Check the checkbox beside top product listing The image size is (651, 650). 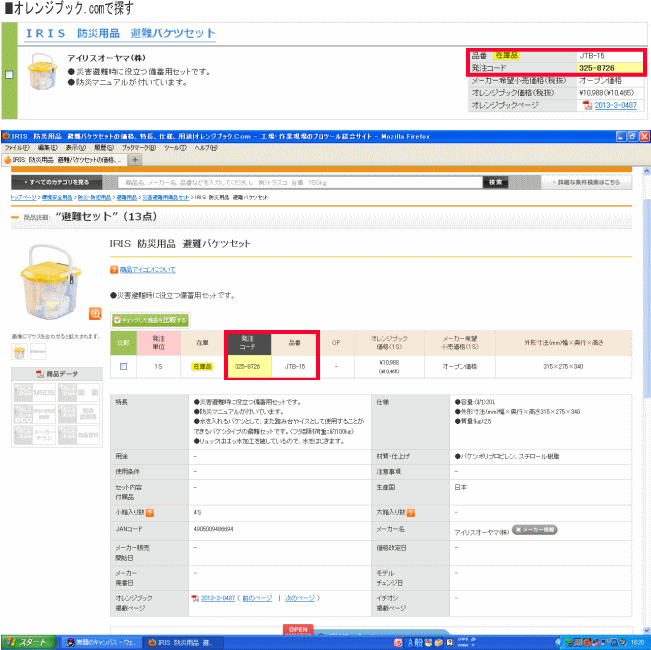[x=9, y=74]
